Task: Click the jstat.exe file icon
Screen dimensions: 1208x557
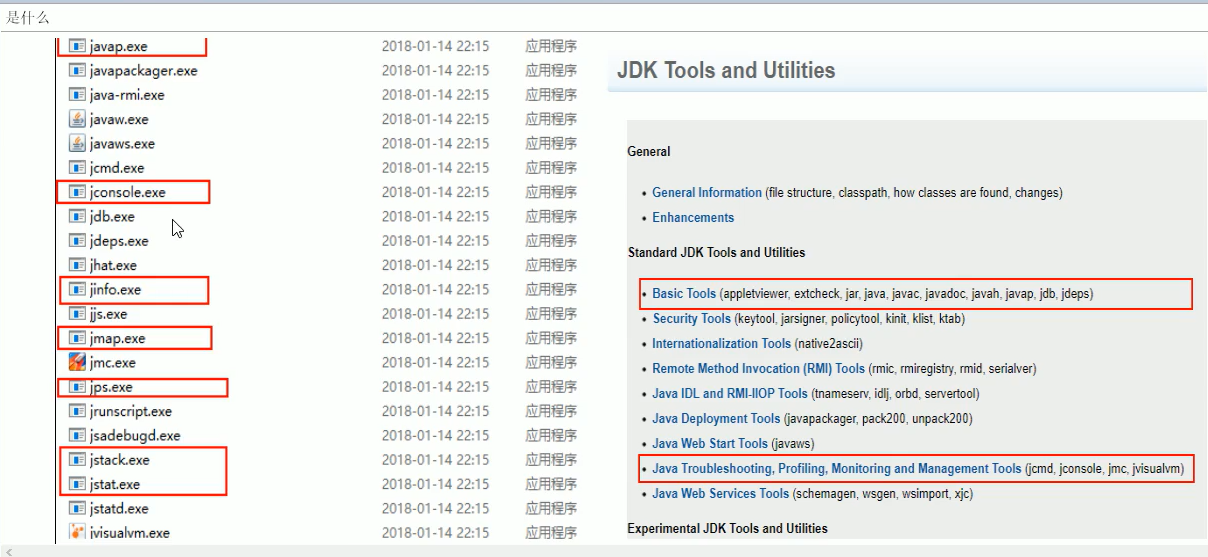Action: (x=77, y=484)
